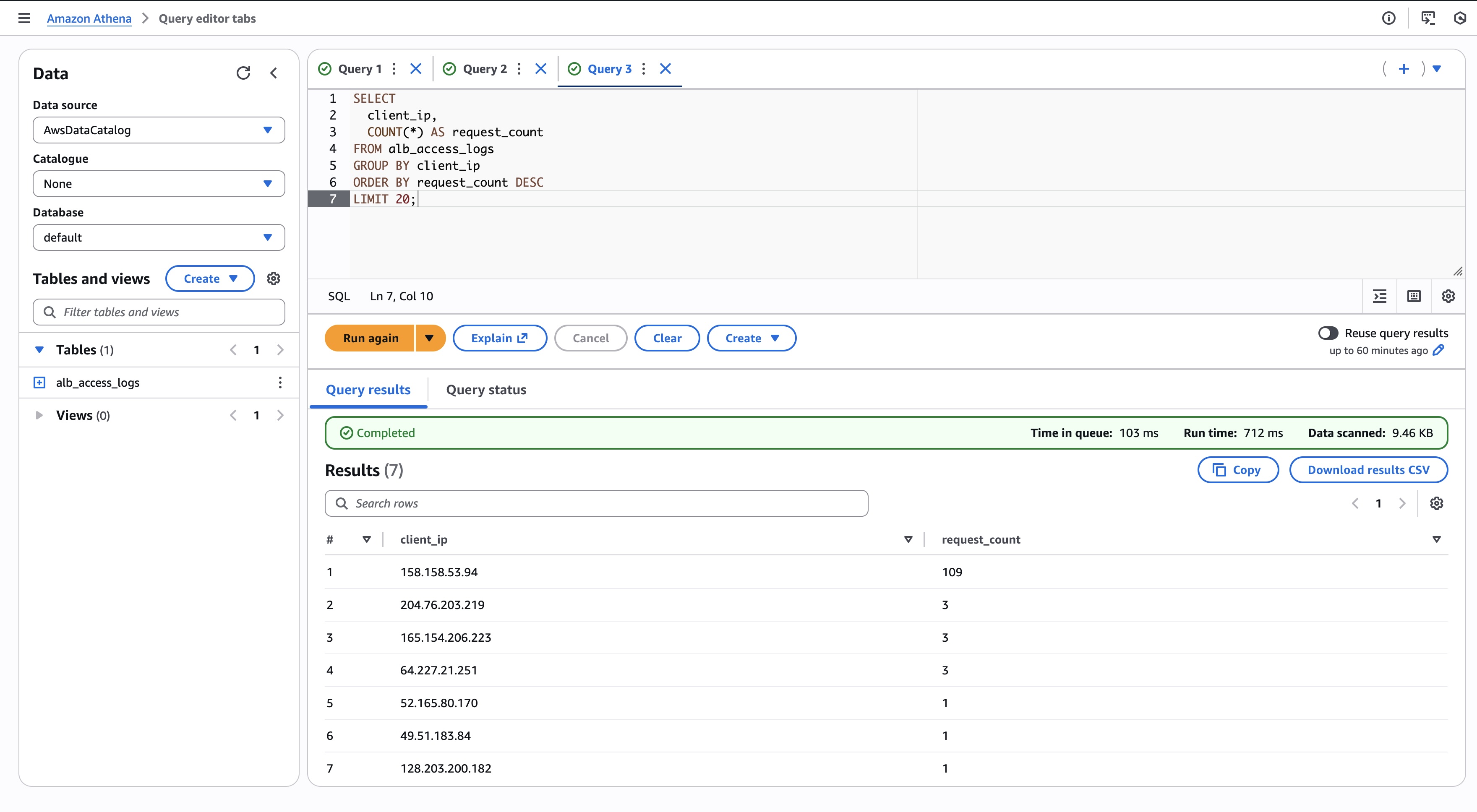Click the format query icon

click(1380, 296)
